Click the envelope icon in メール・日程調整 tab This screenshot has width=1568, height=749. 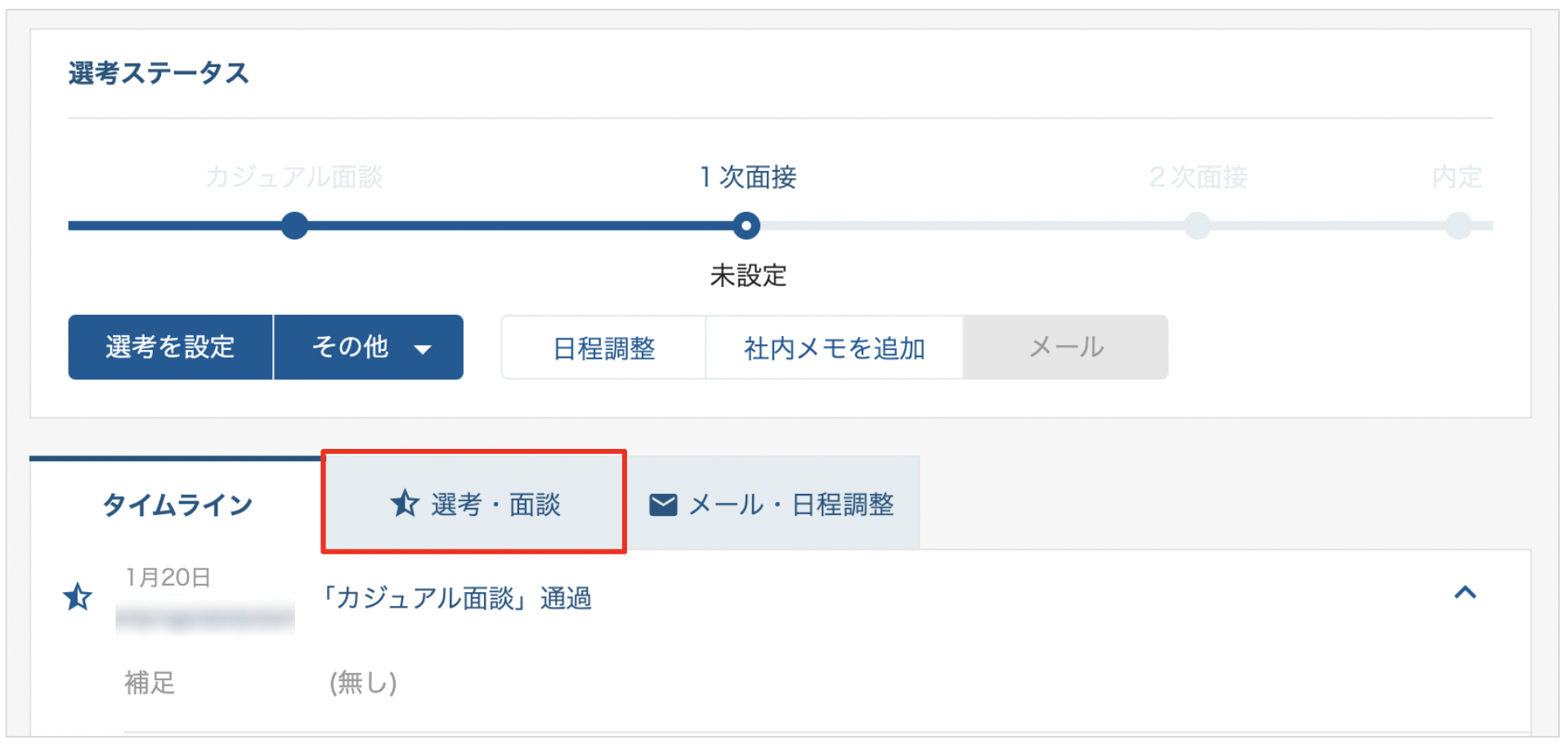(663, 505)
